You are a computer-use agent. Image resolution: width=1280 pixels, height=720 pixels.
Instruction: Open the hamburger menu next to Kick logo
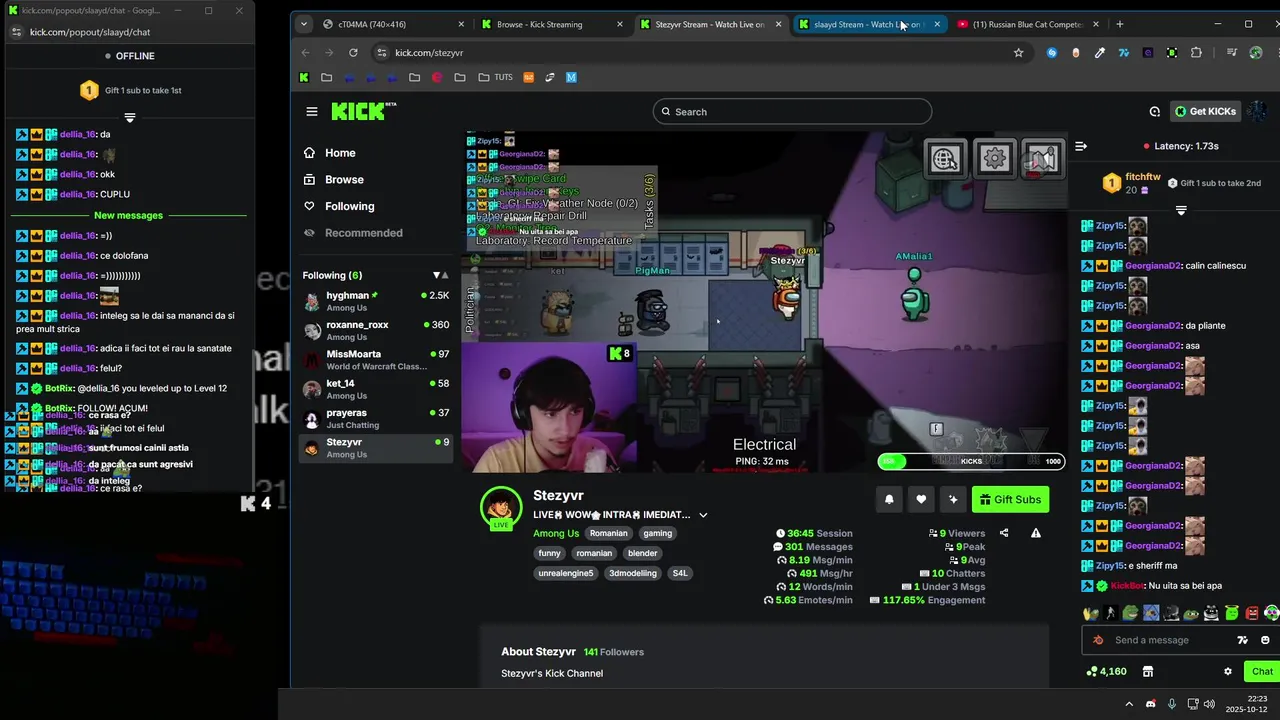[312, 112]
